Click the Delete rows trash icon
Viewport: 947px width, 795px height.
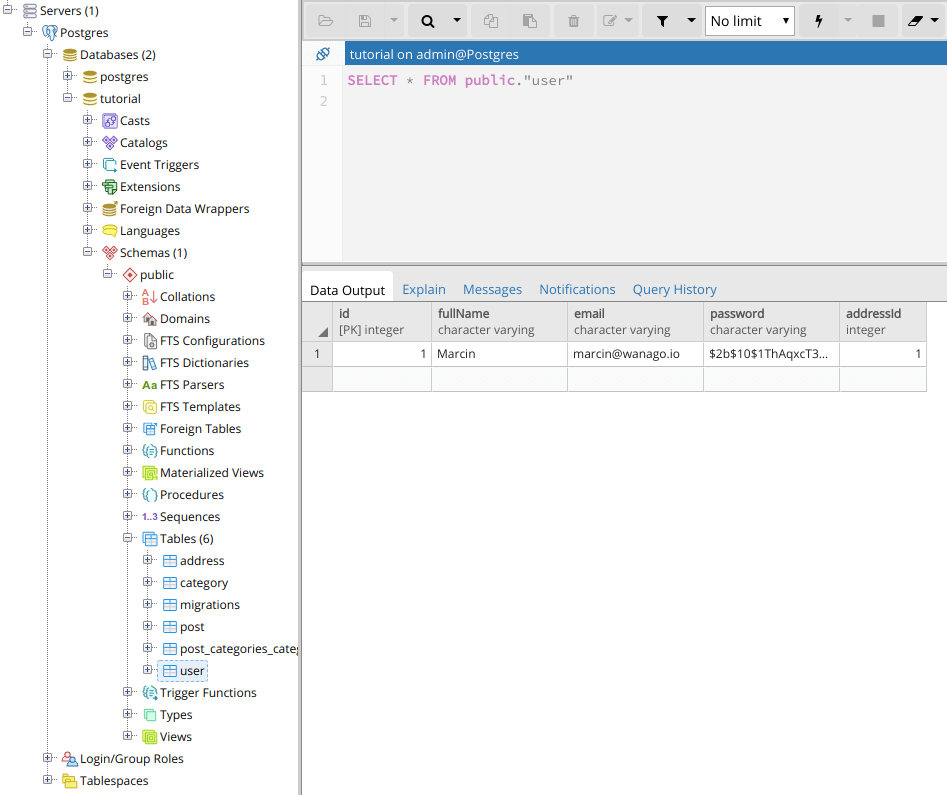[x=575, y=20]
